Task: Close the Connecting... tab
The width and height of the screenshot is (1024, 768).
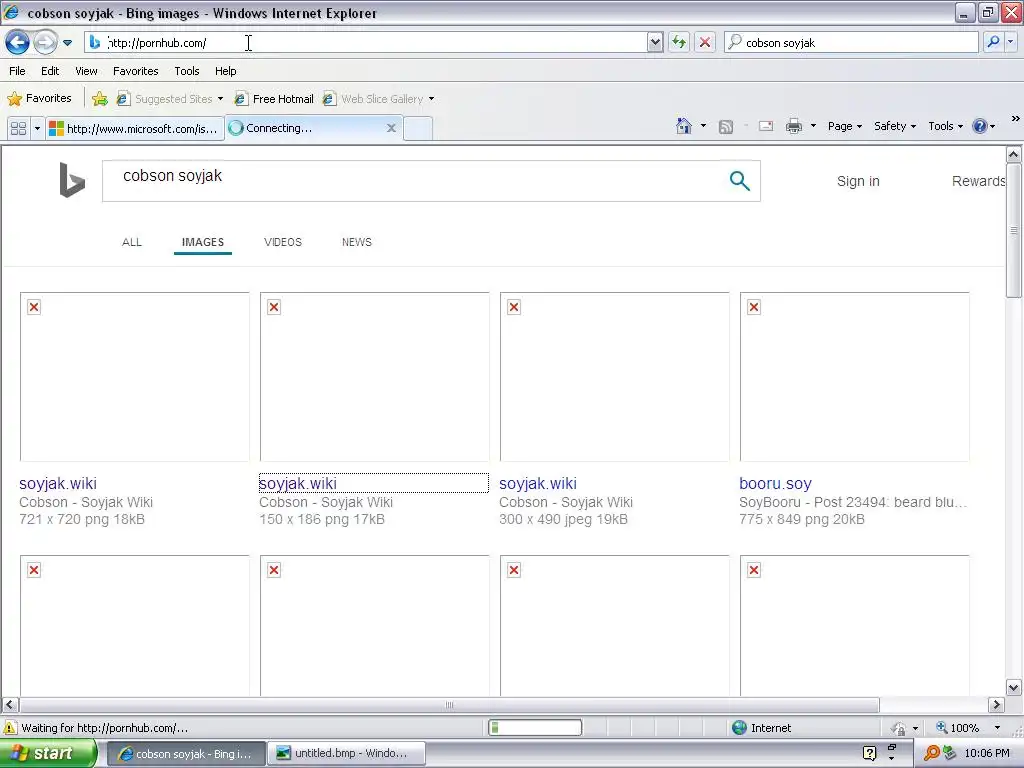Action: 391,128
